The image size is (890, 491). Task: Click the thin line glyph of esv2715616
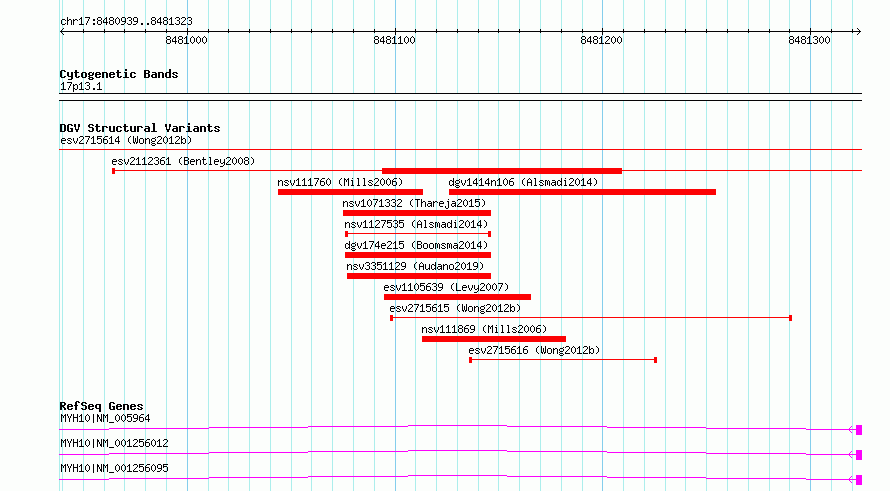(x=563, y=360)
